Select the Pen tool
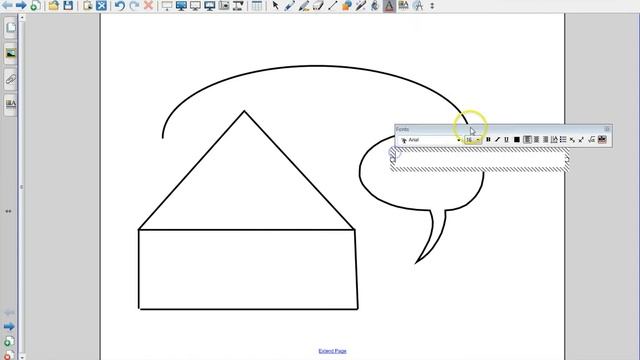The height and width of the screenshot is (360, 640). [289, 5]
